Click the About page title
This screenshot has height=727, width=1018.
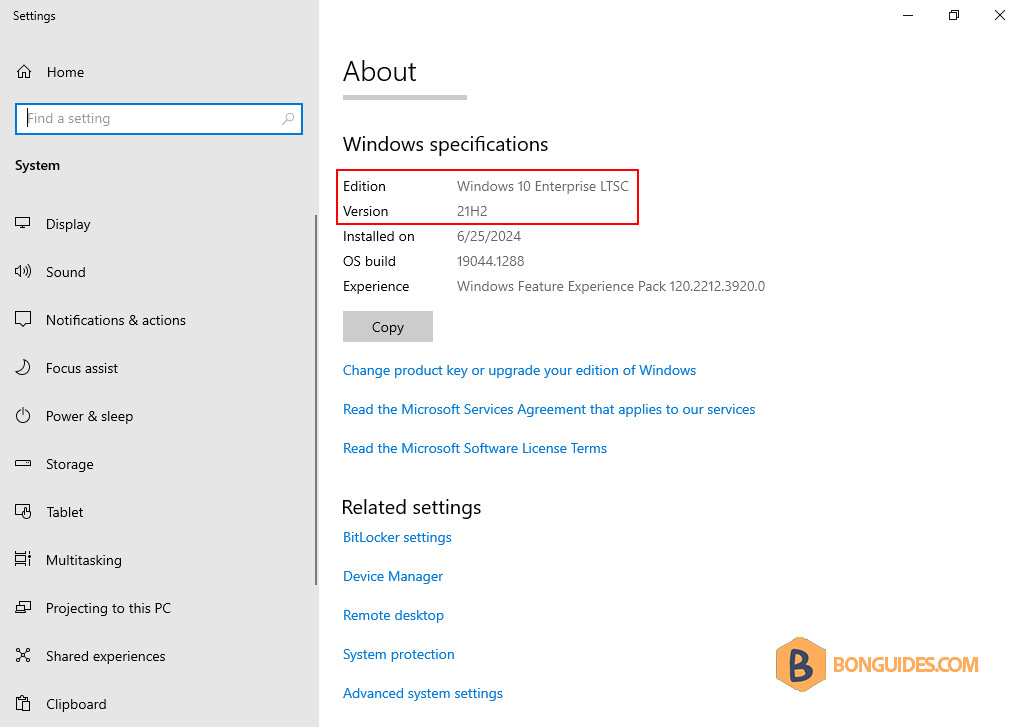pos(380,71)
